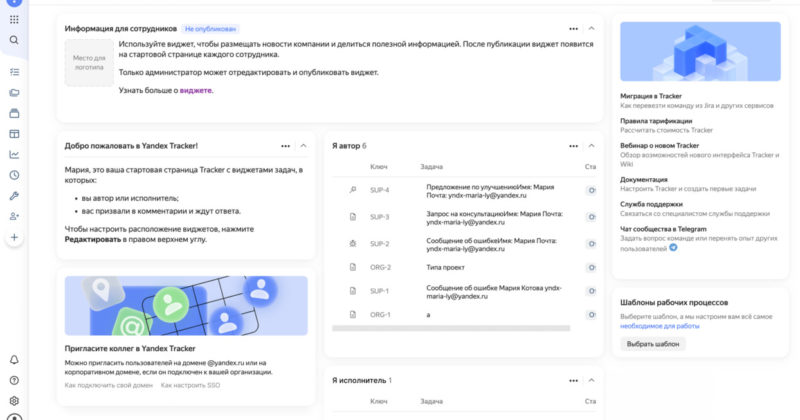800x420 pixels.
Task: Open the 'виджете' link
Action: [x=196, y=90]
